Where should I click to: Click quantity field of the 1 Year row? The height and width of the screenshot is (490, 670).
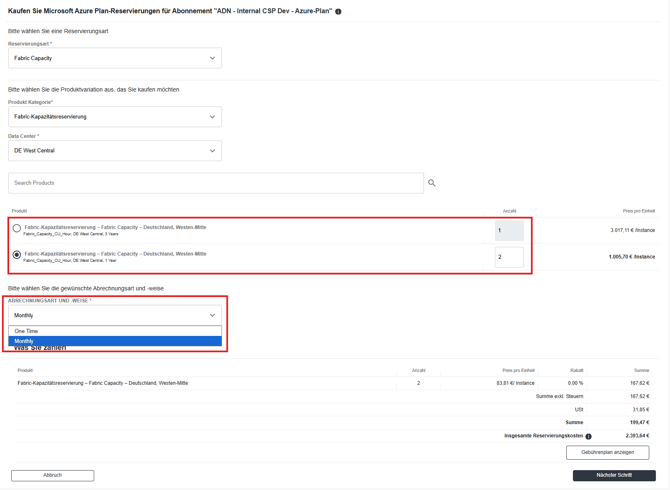pos(509,257)
